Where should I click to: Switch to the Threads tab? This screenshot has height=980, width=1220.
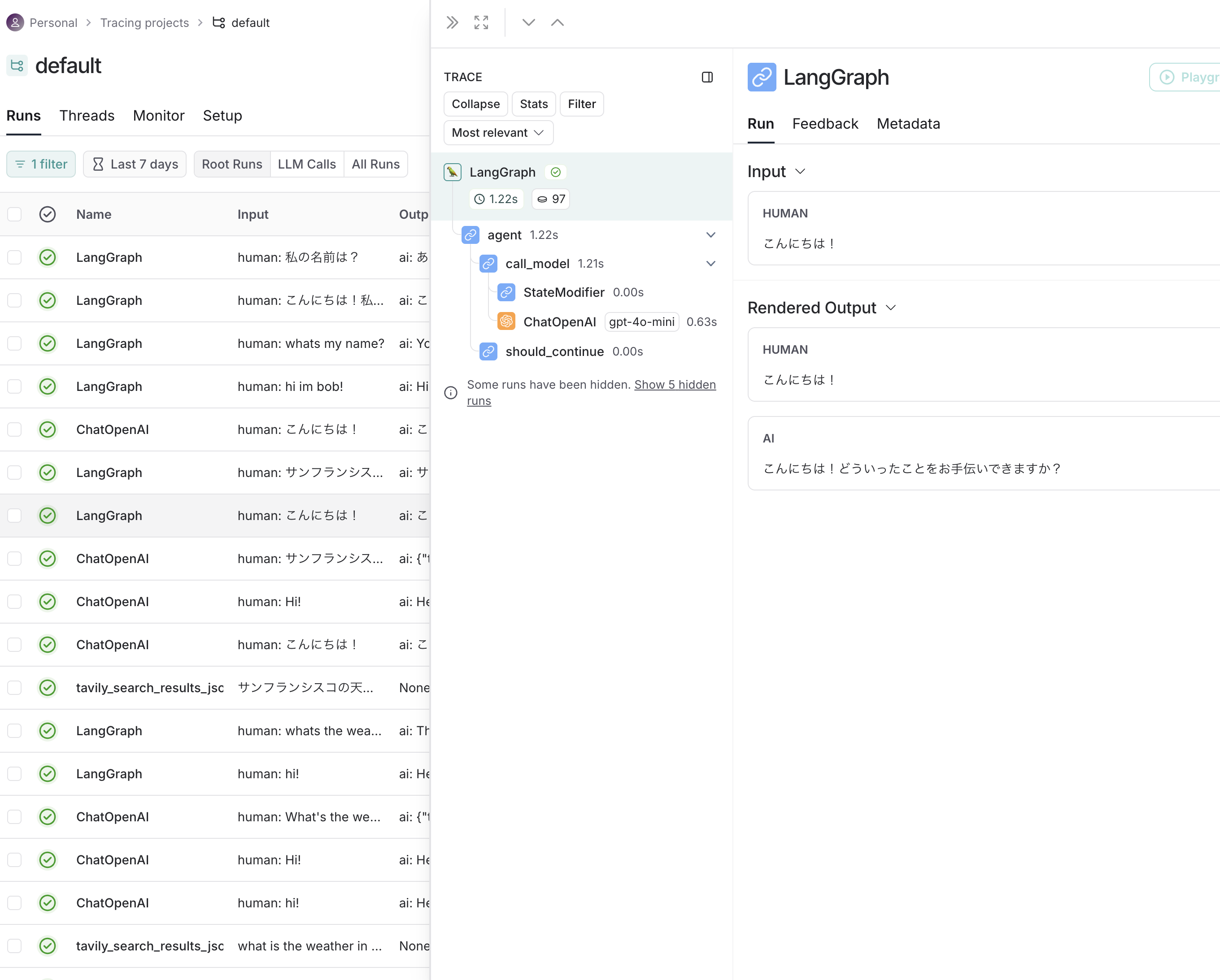pos(87,115)
